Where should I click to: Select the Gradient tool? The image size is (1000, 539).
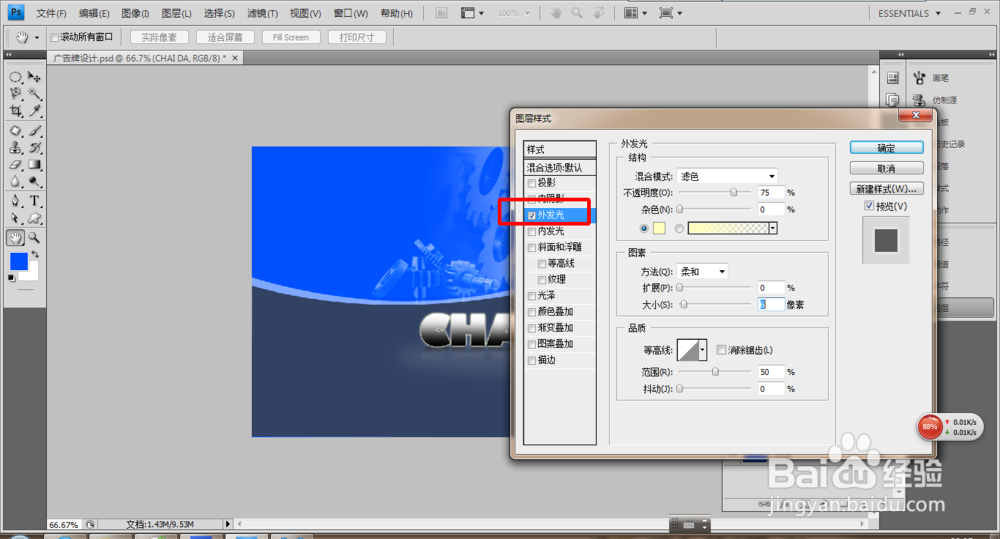(34, 165)
